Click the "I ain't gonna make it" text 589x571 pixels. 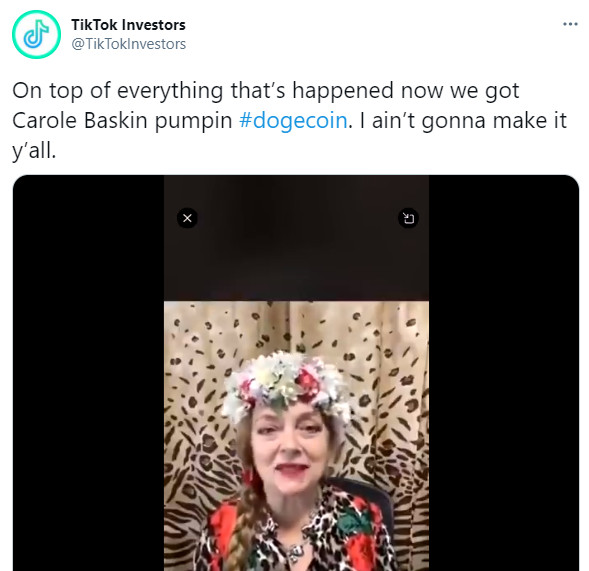point(463,121)
